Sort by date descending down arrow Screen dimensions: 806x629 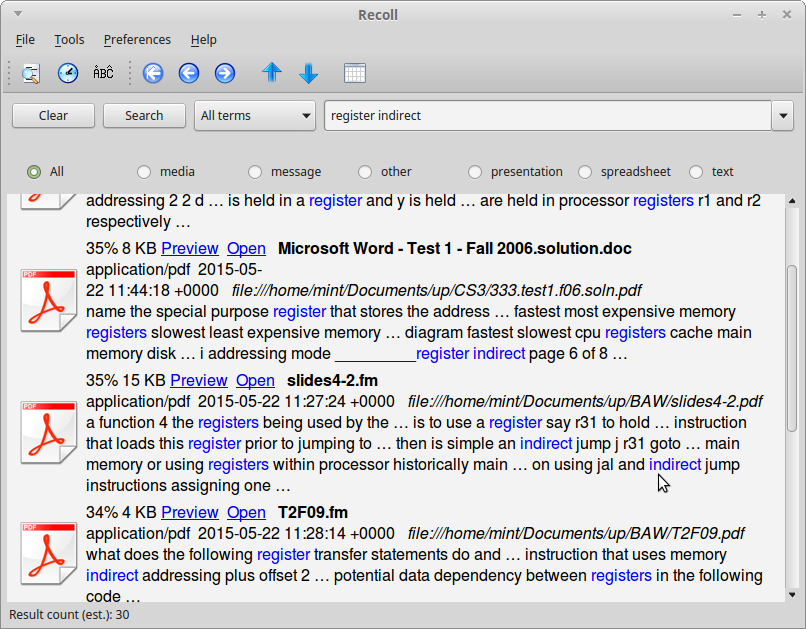(x=308, y=73)
